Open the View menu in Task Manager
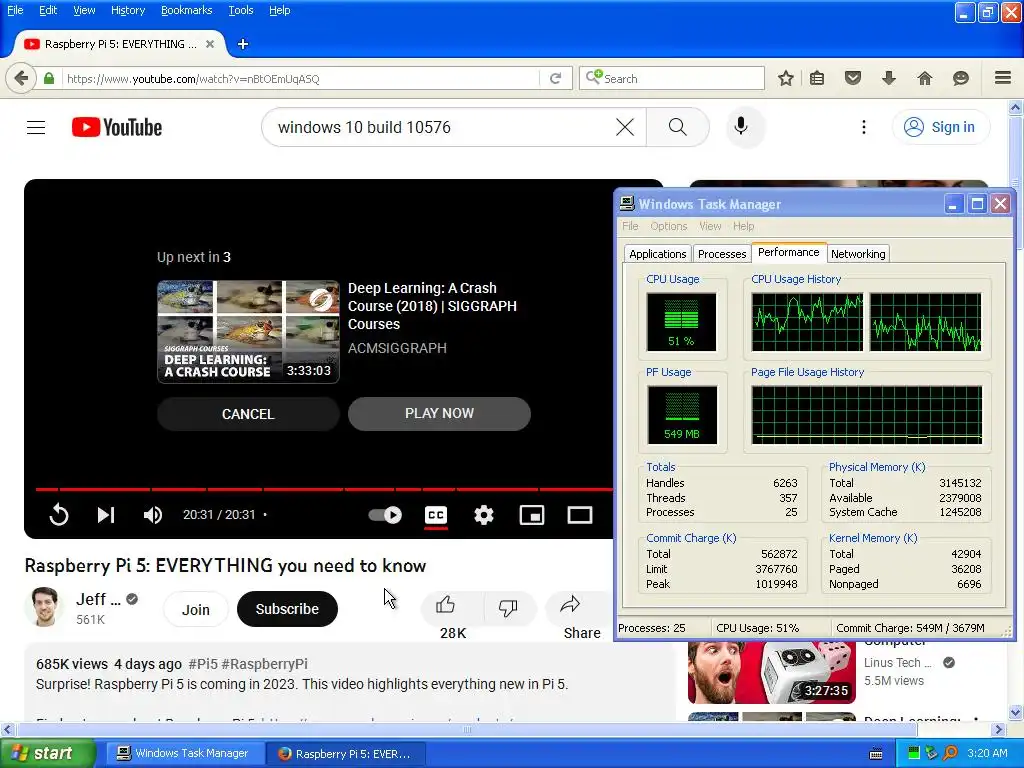The image size is (1024, 768). click(710, 226)
